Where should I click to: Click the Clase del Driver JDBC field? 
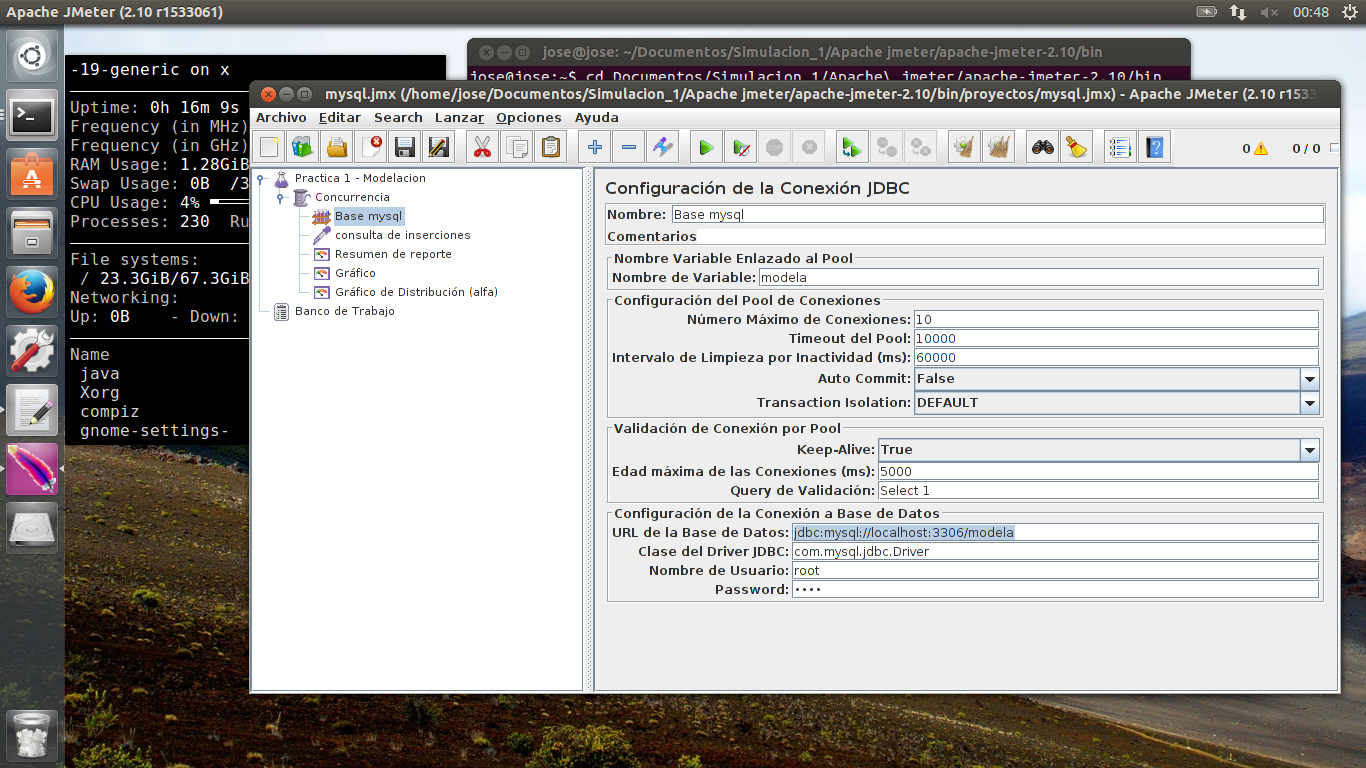click(x=1055, y=551)
